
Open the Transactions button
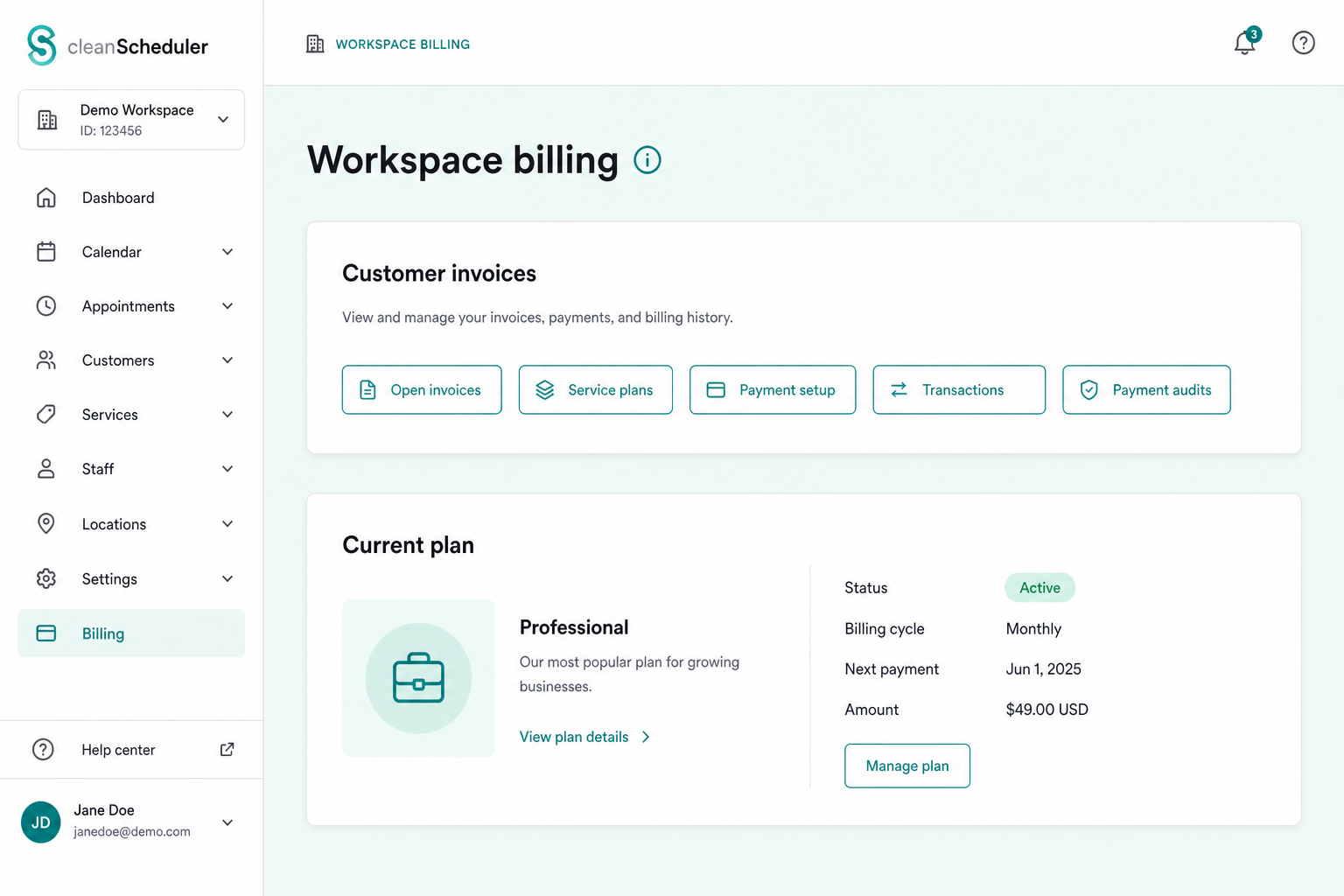pyautogui.click(x=959, y=389)
